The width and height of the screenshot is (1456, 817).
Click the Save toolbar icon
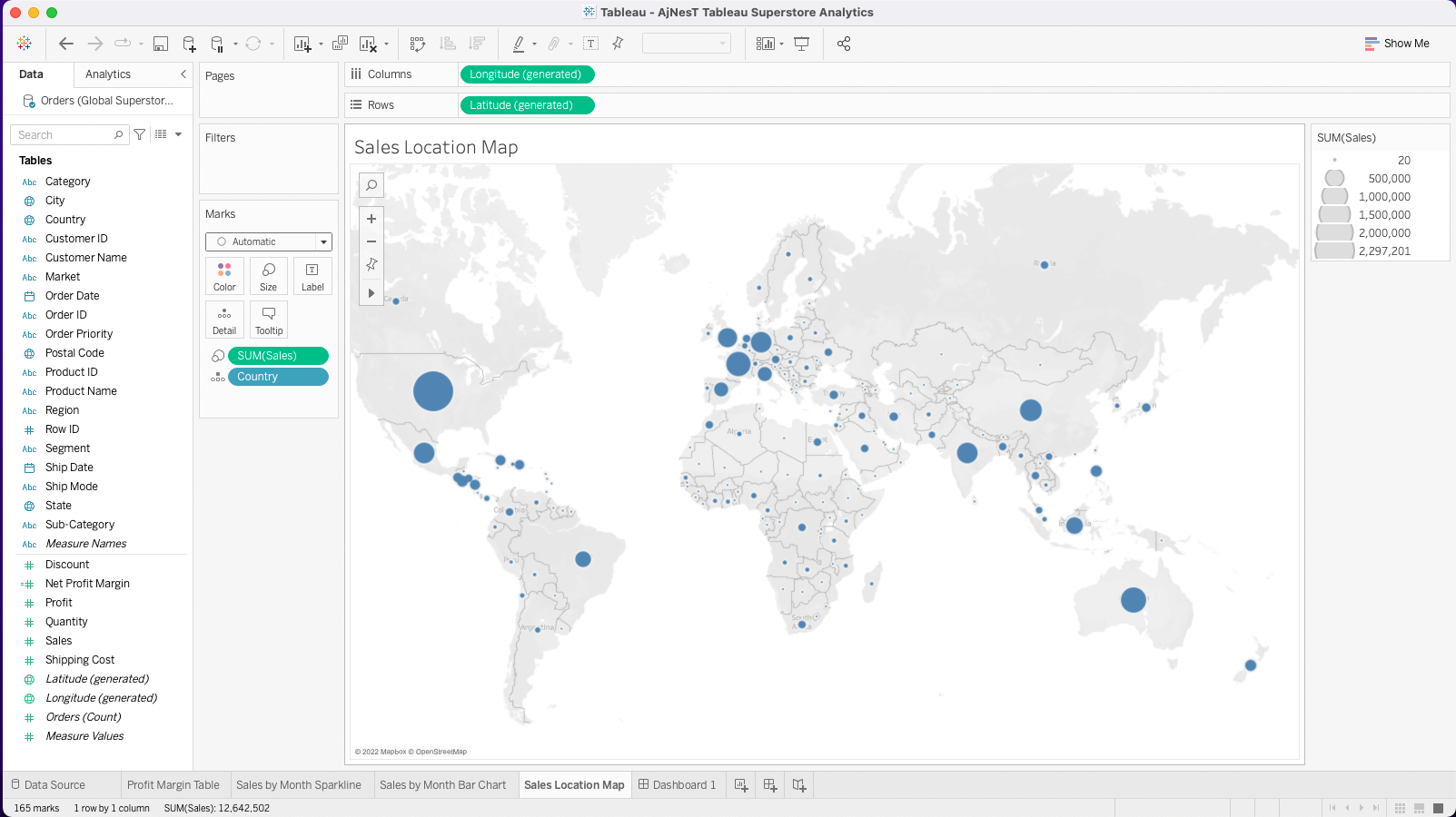coord(161,44)
